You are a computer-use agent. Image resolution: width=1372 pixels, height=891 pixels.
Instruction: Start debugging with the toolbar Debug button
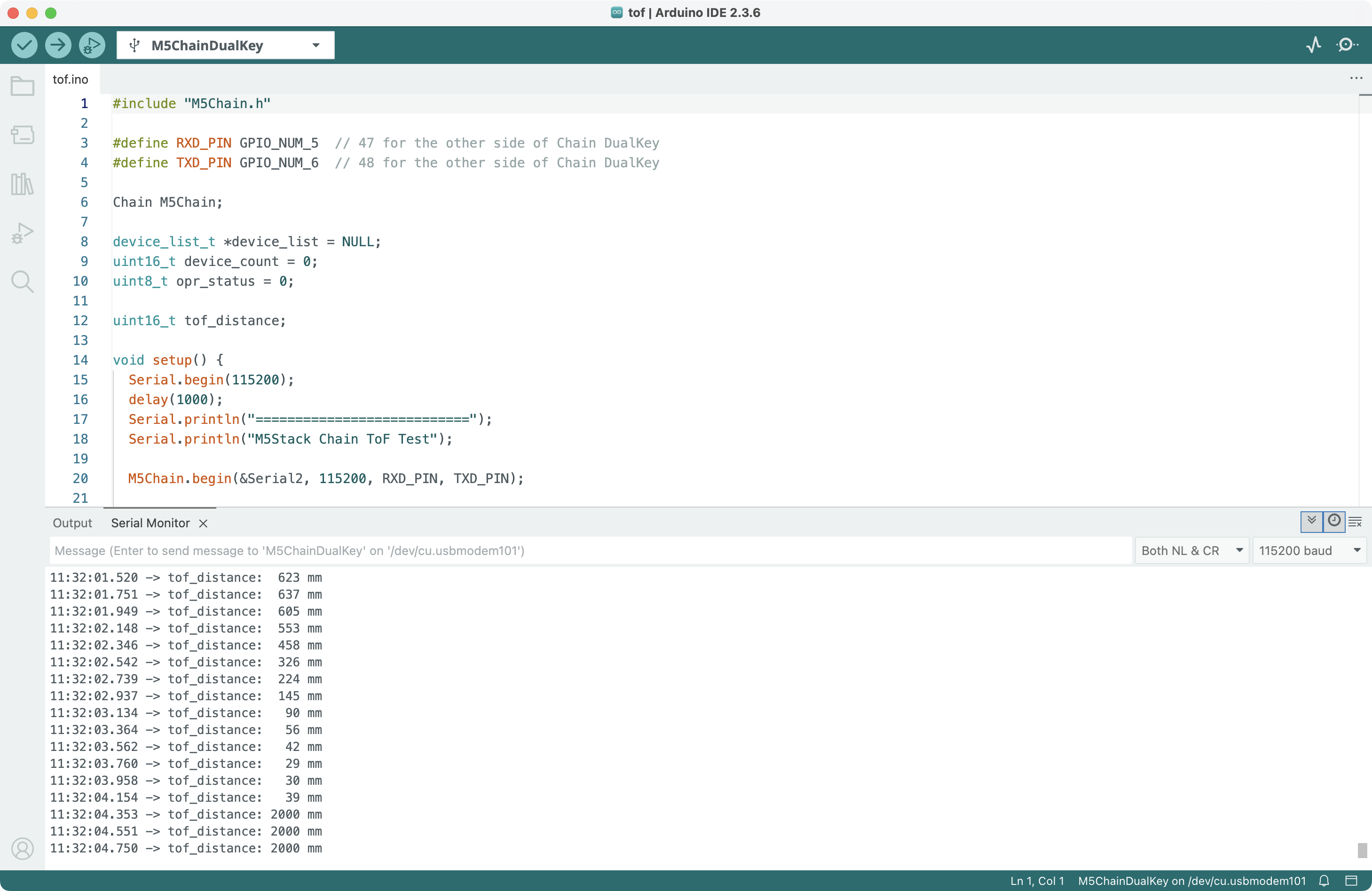point(92,45)
